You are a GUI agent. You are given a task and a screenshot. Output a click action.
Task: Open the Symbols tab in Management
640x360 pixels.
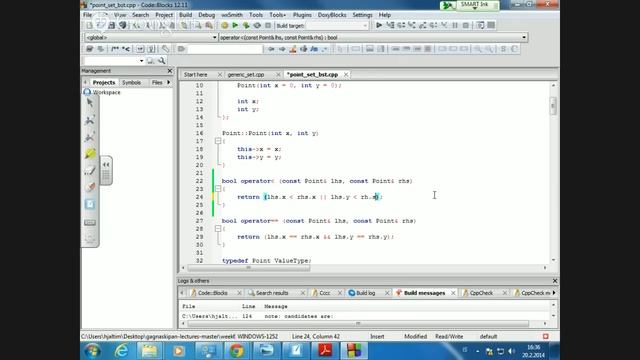(x=131, y=82)
